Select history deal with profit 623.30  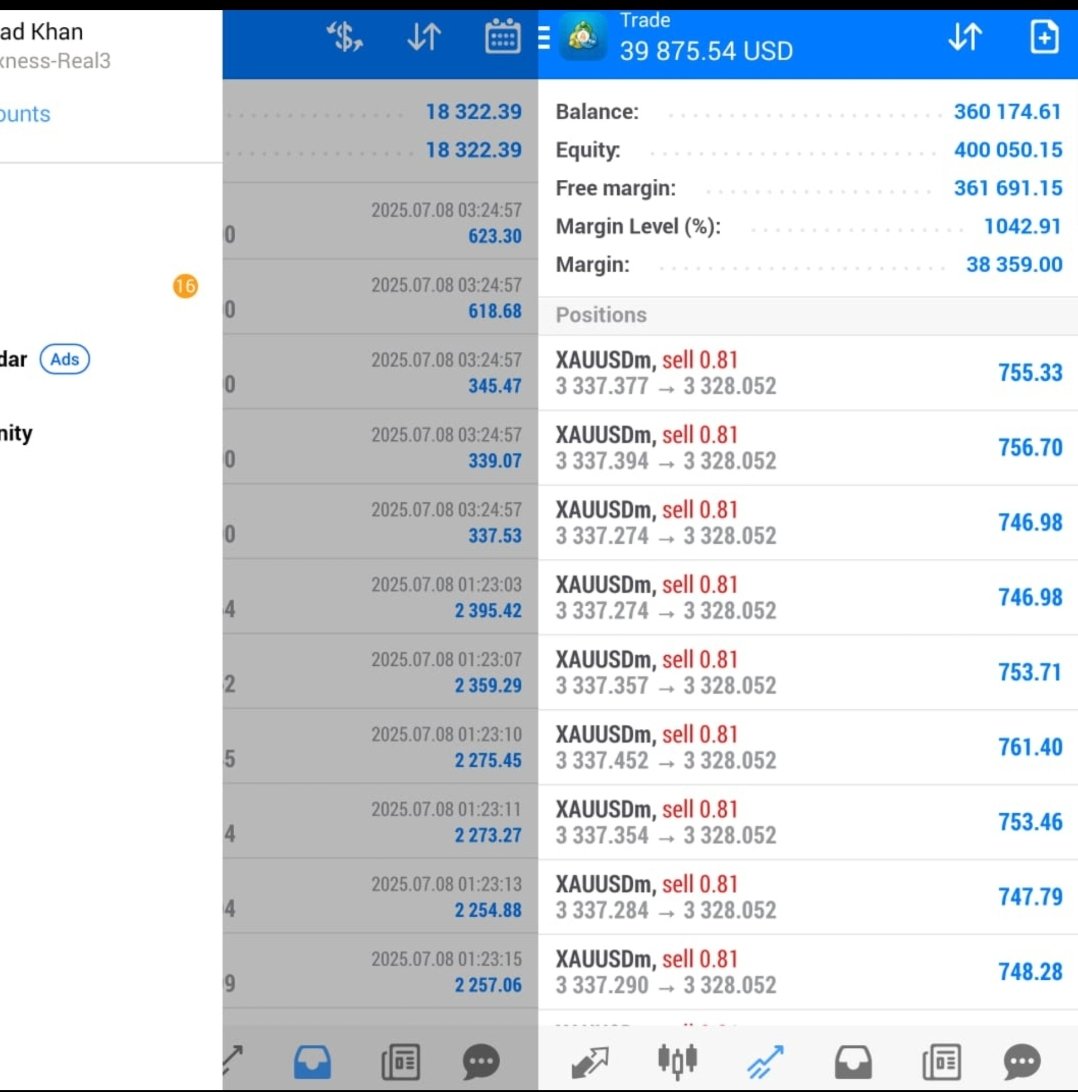(380, 222)
